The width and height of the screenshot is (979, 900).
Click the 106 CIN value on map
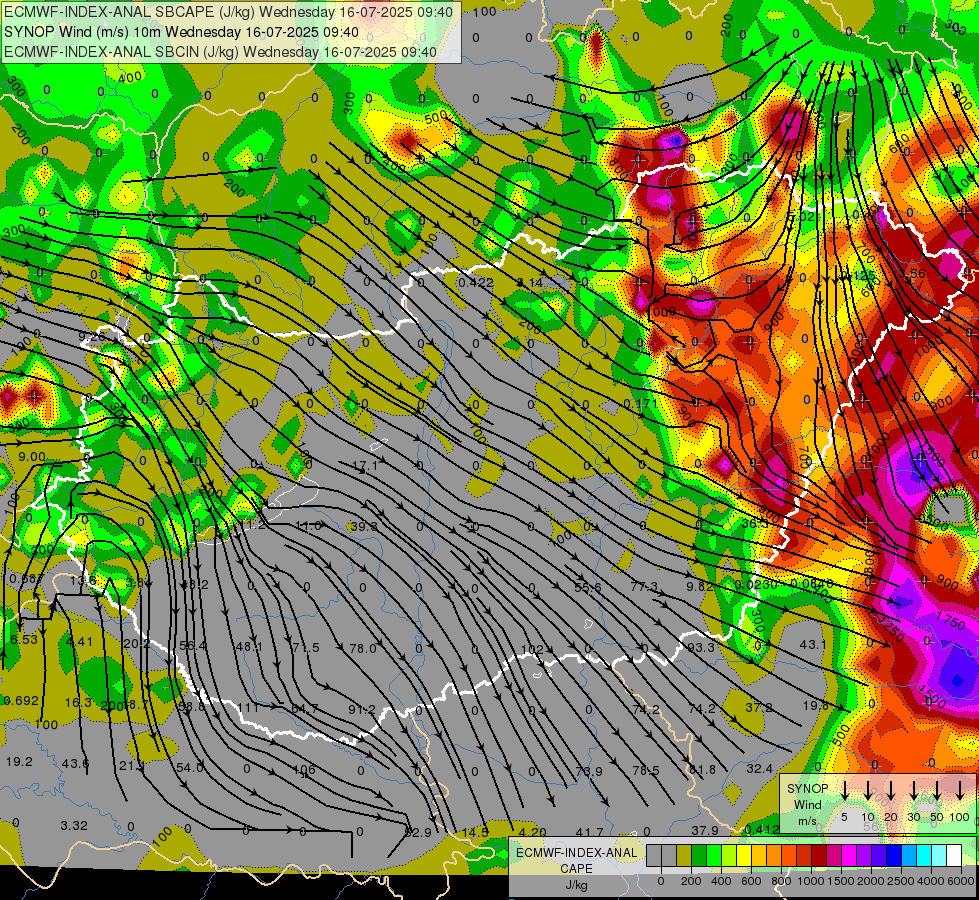click(304, 769)
